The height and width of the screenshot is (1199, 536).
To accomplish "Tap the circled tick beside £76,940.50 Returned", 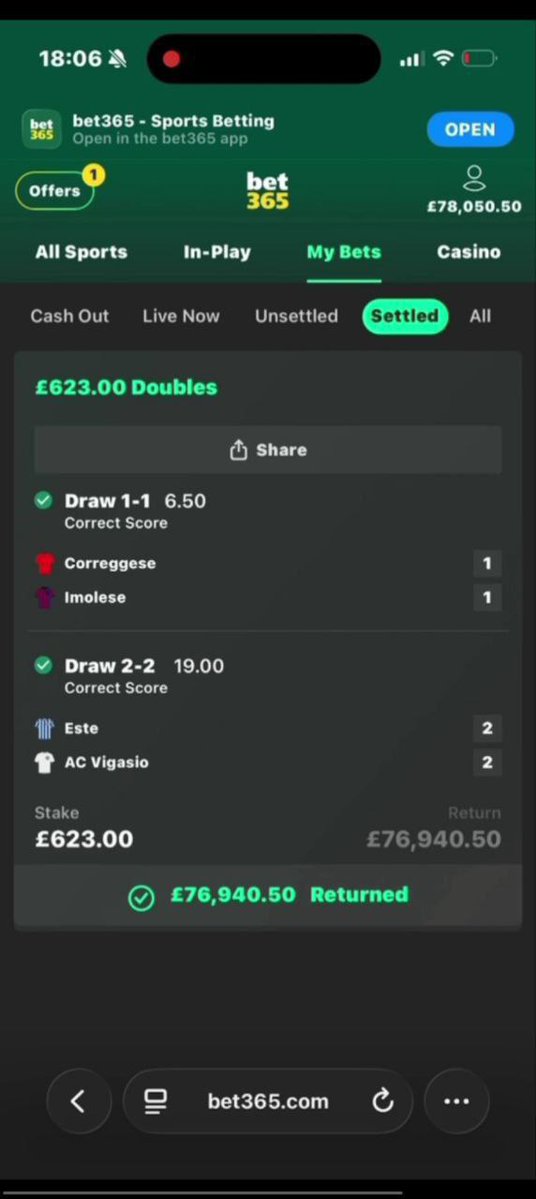I will click(x=141, y=898).
